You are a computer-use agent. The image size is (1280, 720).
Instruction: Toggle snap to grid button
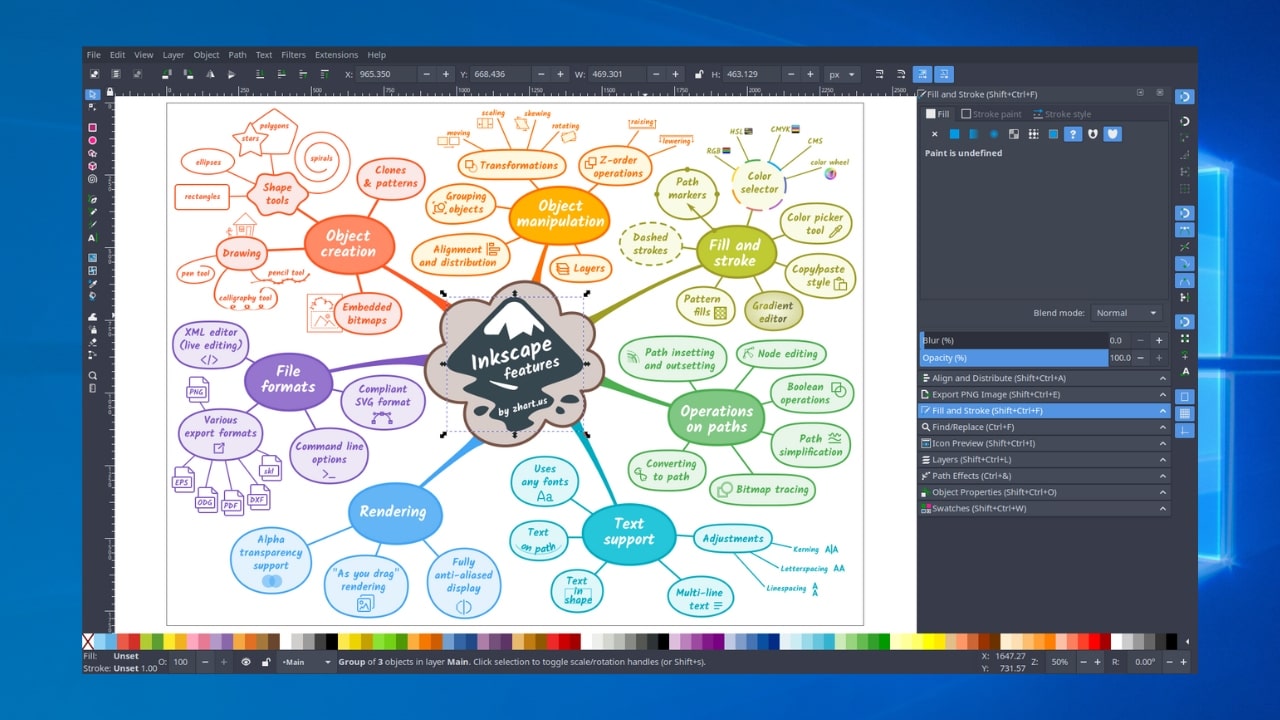[1184, 413]
